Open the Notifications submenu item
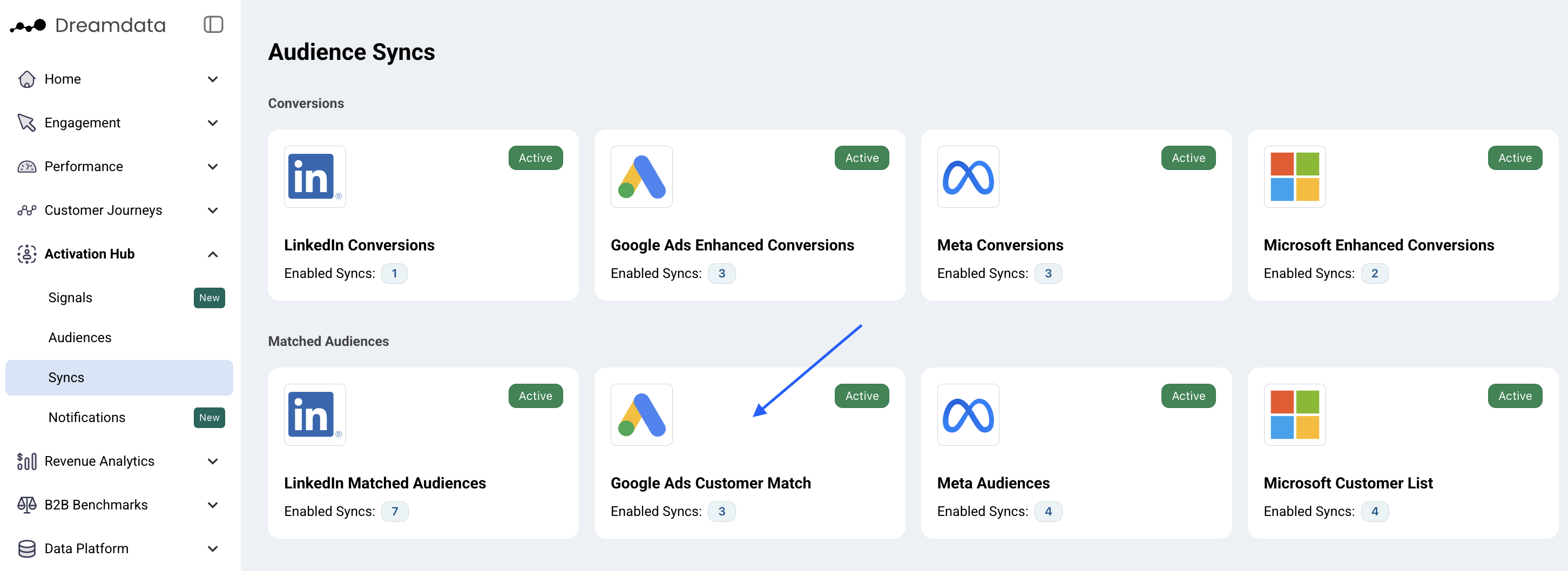The image size is (1568, 571). point(119,418)
